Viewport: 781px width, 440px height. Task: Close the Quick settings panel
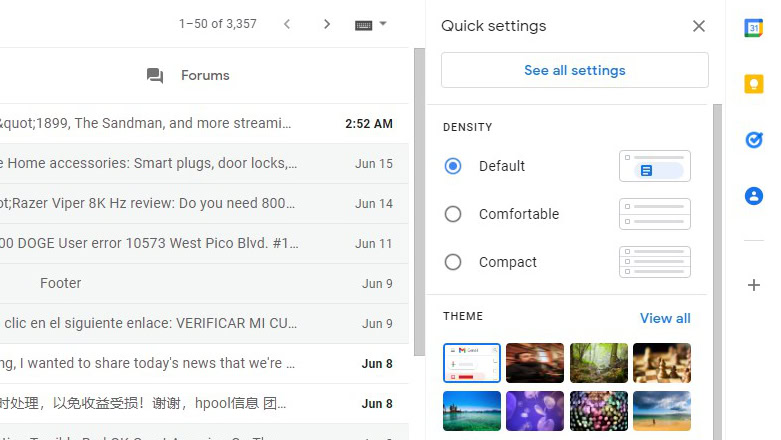tap(699, 26)
